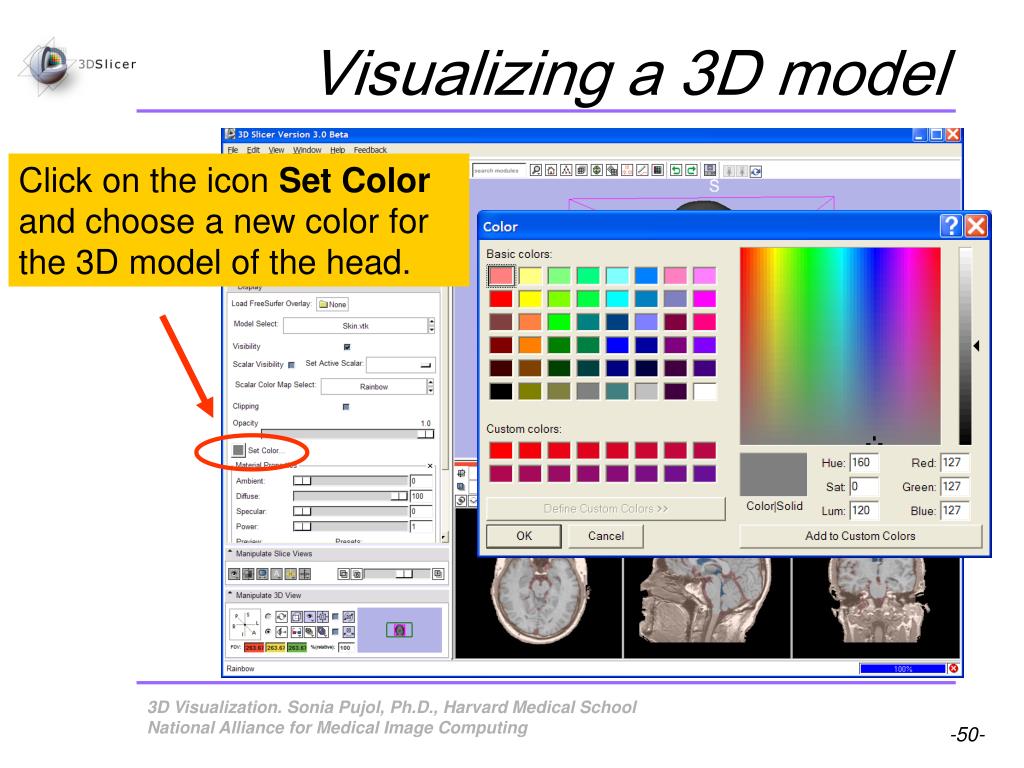Open the Scalar Color Map Select Rainbow dropdown
This screenshot has height=768, width=1024.
pyautogui.click(x=377, y=387)
